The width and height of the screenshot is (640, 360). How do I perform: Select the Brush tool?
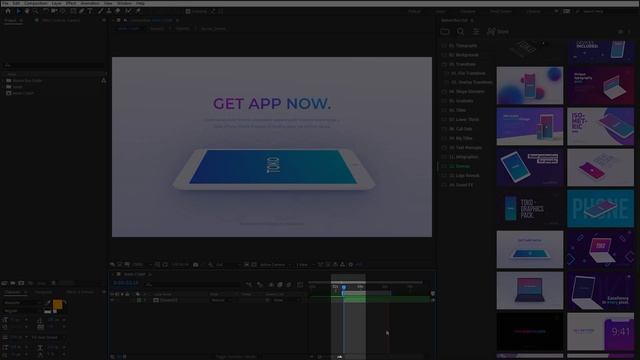(100, 11)
